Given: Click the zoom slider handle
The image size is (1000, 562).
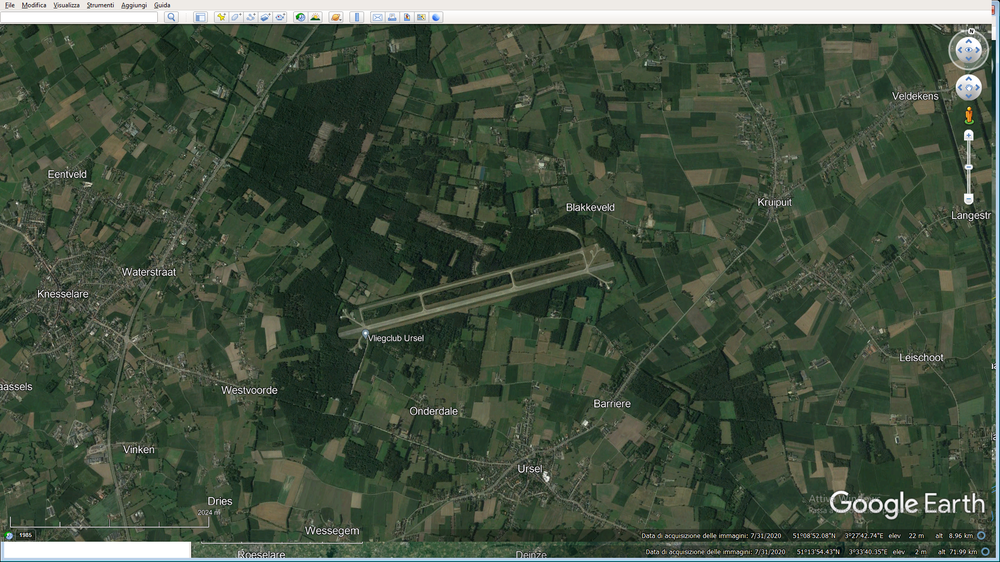Looking at the screenshot, I should pyautogui.click(x=969, y=167).
